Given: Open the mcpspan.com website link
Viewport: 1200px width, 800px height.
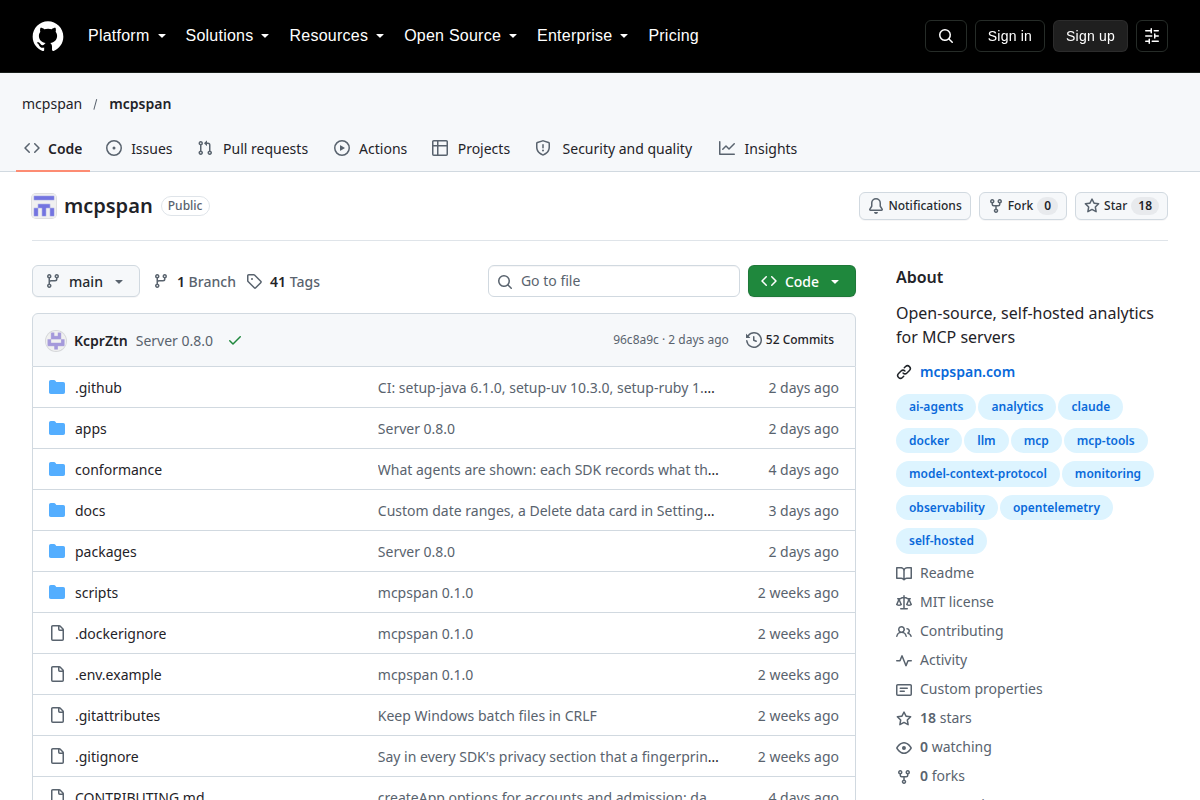Looking at the screenshot, I should coord(968,372).
